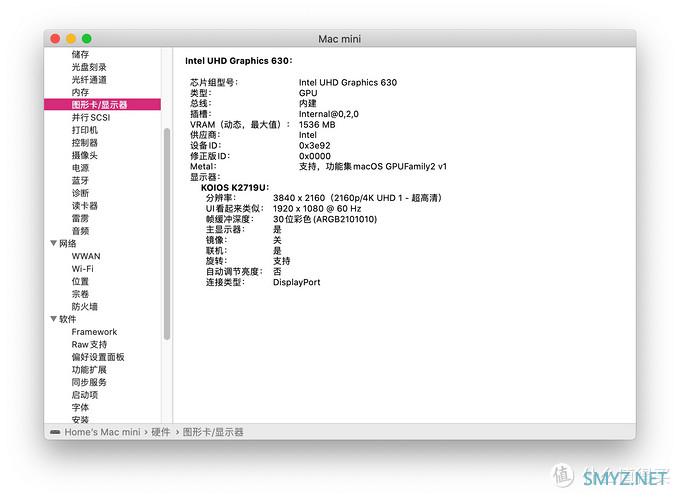Select the highlighted 图形卡/显示器 row
The height and width of the screenshot is (498, 680).
tap(102, 105)
